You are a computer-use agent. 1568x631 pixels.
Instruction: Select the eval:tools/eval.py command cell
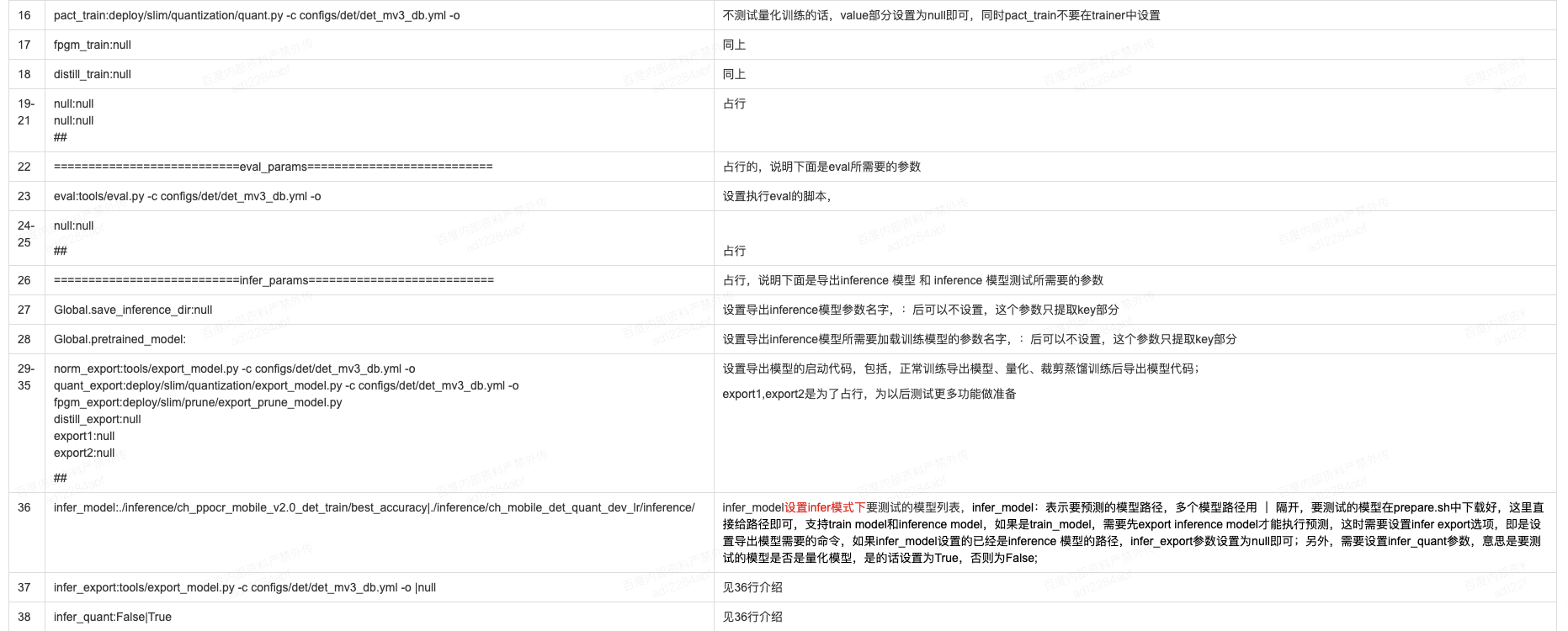379,196
